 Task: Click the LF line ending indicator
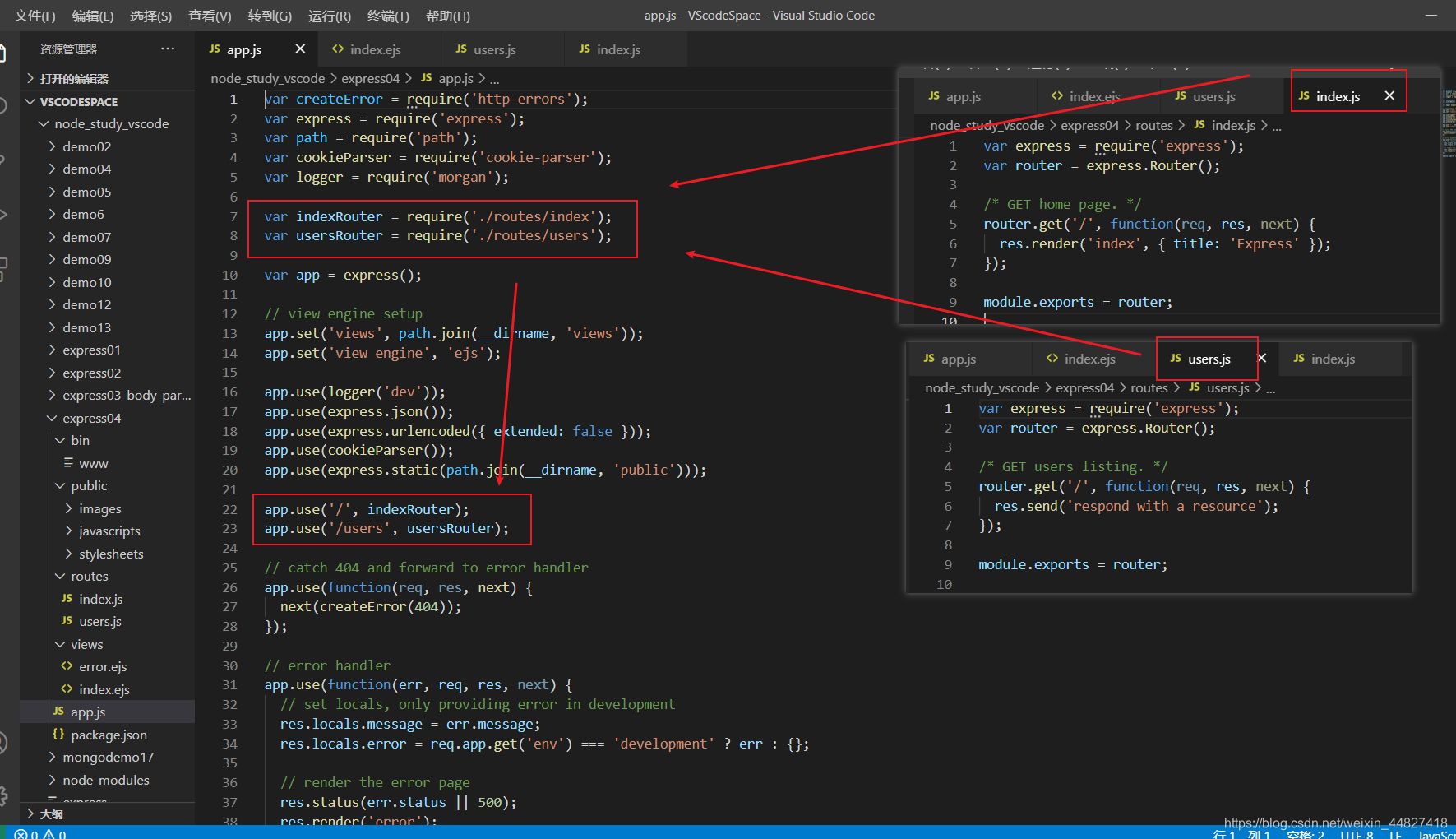(x=1395, y=833)
